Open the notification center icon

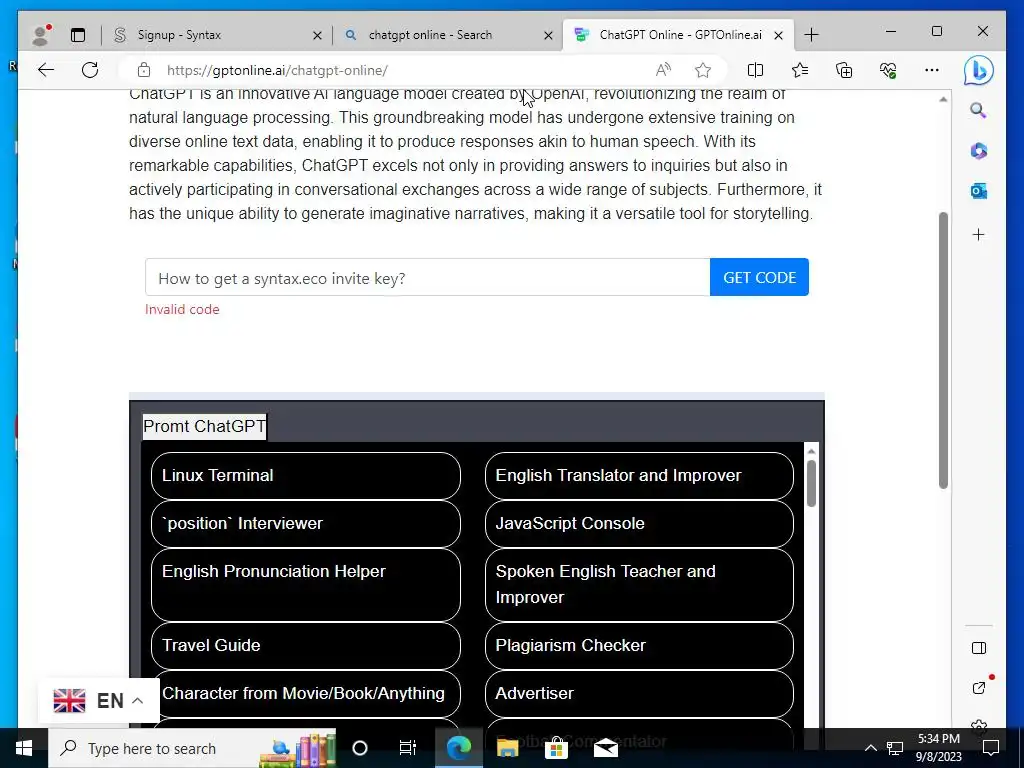tap(991, 748)
